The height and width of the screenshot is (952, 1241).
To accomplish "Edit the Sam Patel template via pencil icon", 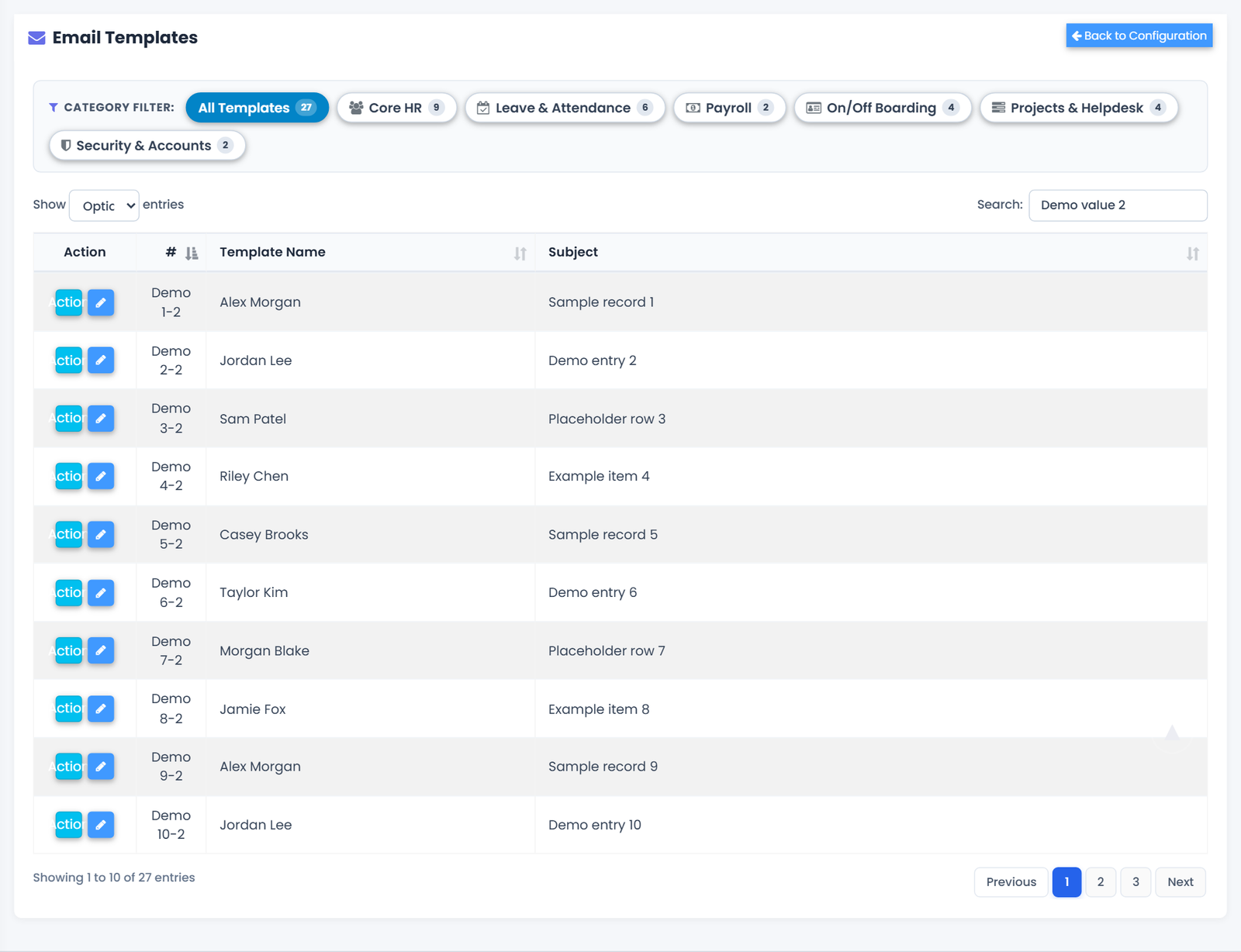I will tap(101, 419).
